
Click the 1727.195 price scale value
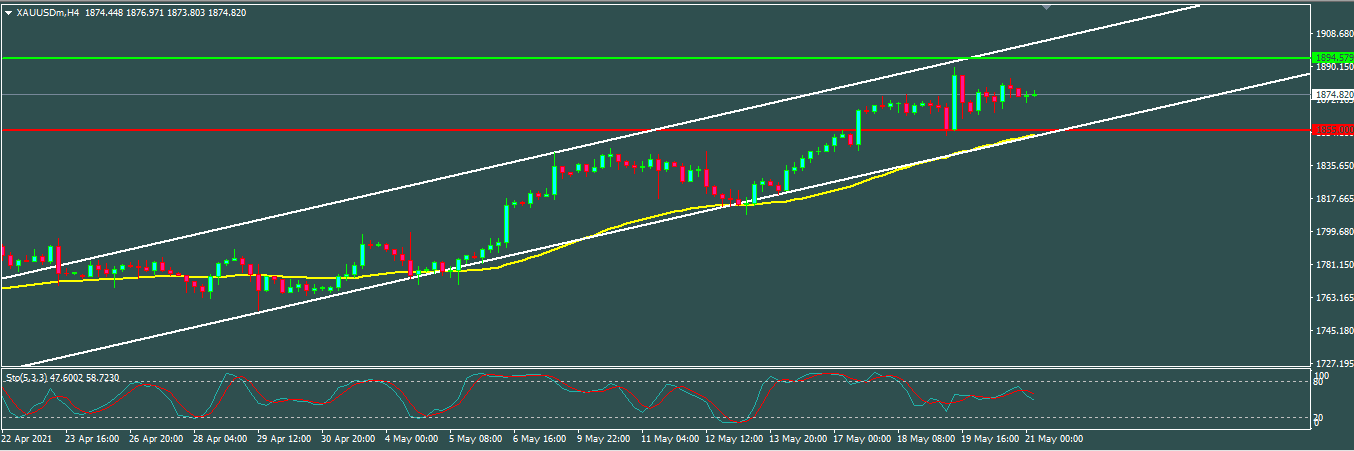click(x=1331, y=363)
